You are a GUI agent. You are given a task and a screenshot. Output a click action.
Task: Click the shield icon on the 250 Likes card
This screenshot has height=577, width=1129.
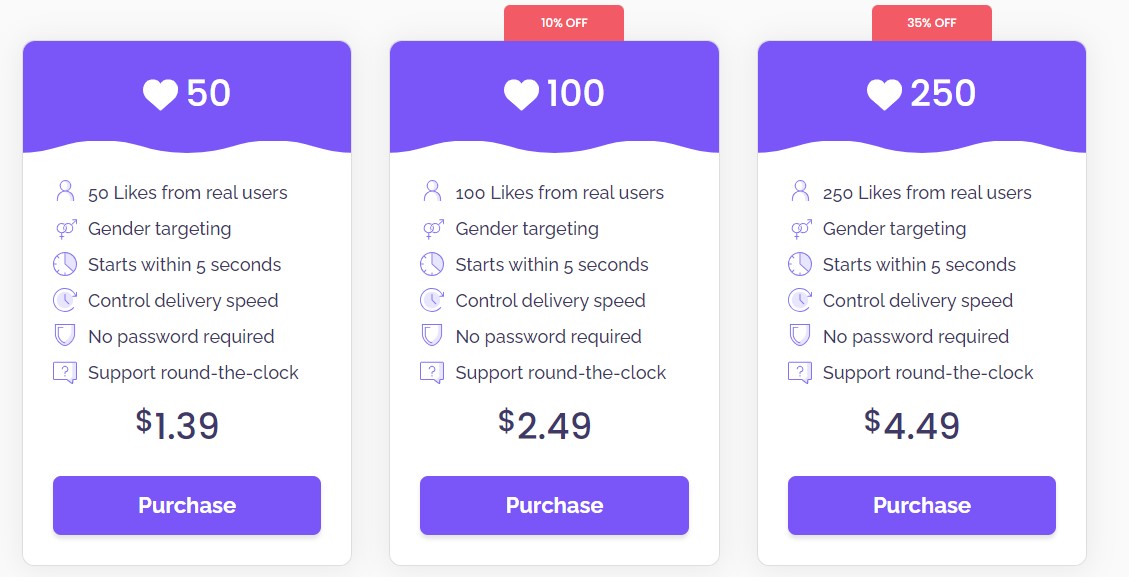click(x=799, y=336)
